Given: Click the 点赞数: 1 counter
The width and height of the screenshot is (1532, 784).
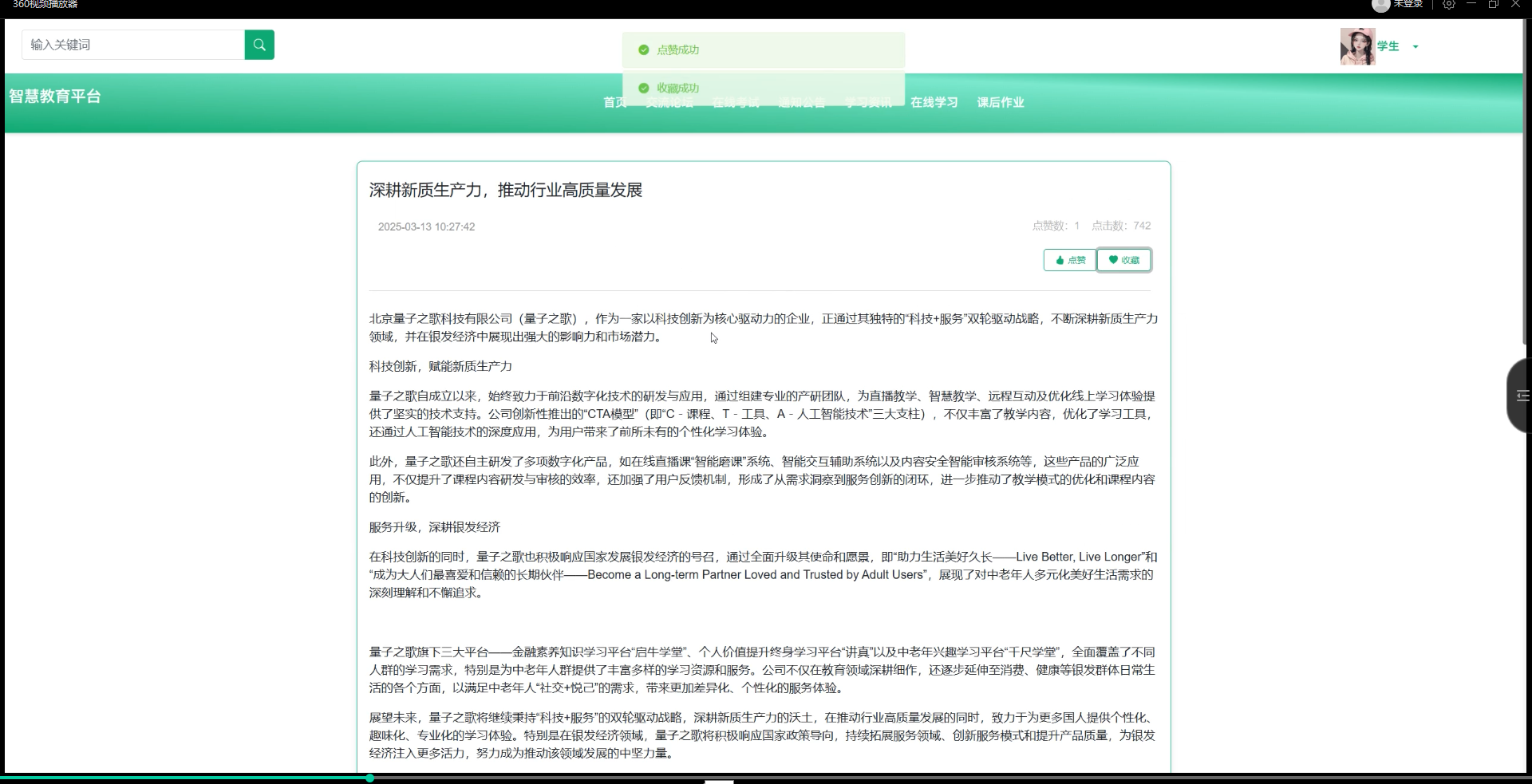Looking at the screenshot, I should pyautogui.click(x=1056, y=226).
